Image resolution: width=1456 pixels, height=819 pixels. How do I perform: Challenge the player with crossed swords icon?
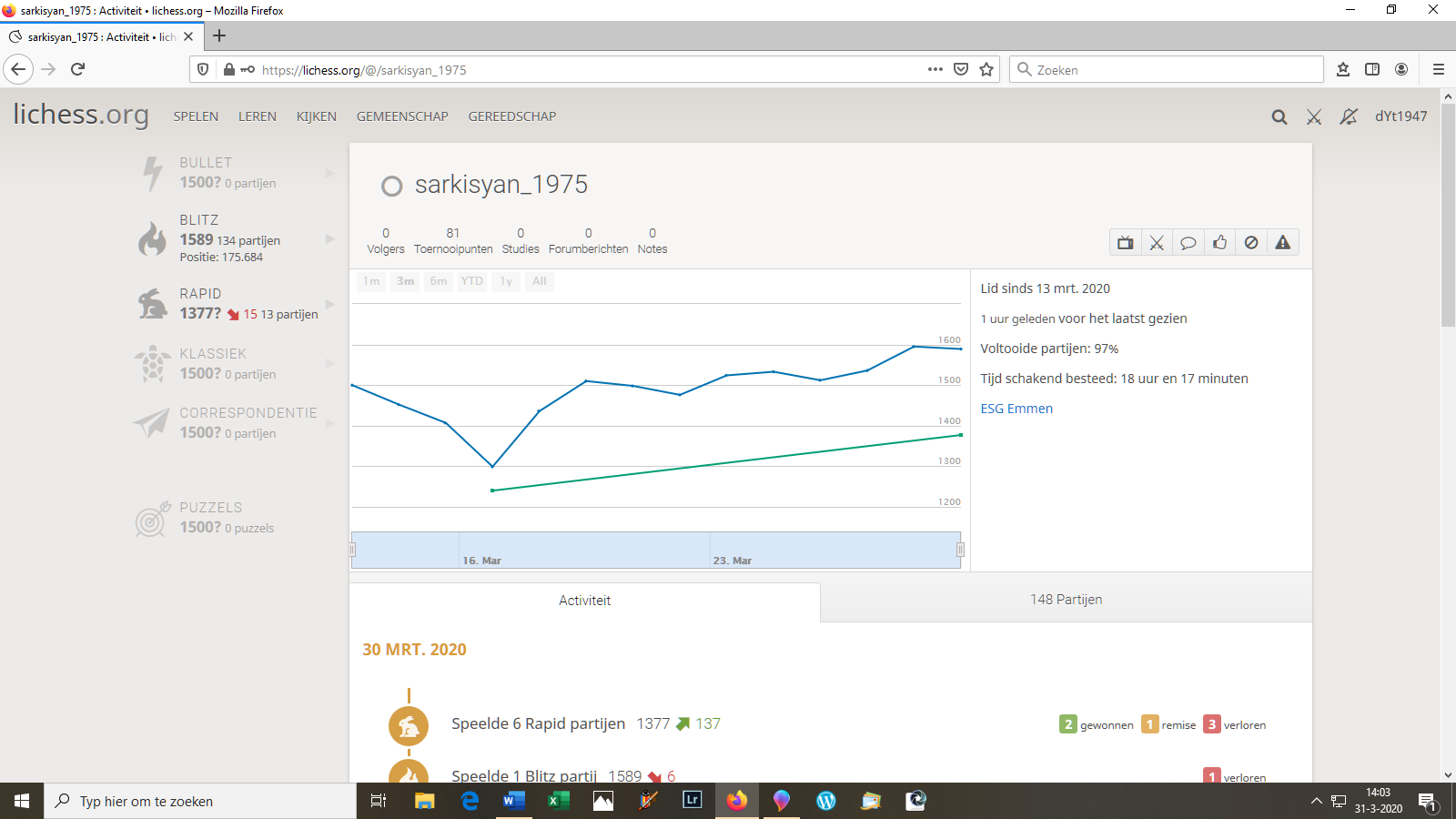pyautogui.click(x=1157, y=243)
